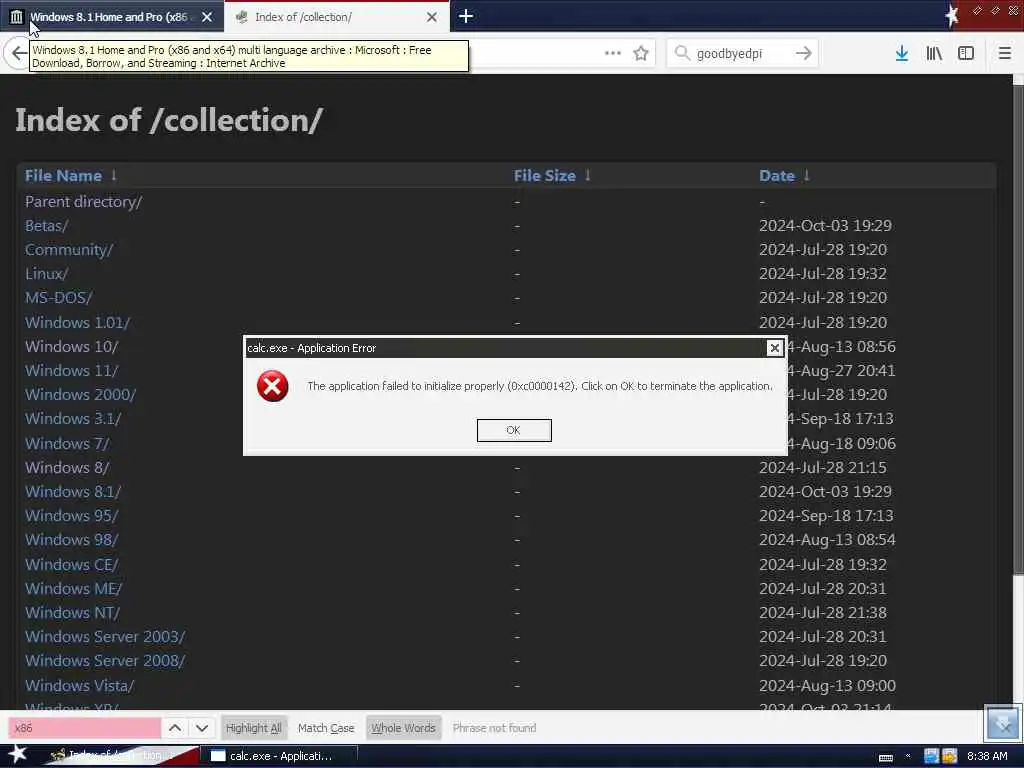
Task: Bookmark this page with the star icon
Action: (641, 53)
